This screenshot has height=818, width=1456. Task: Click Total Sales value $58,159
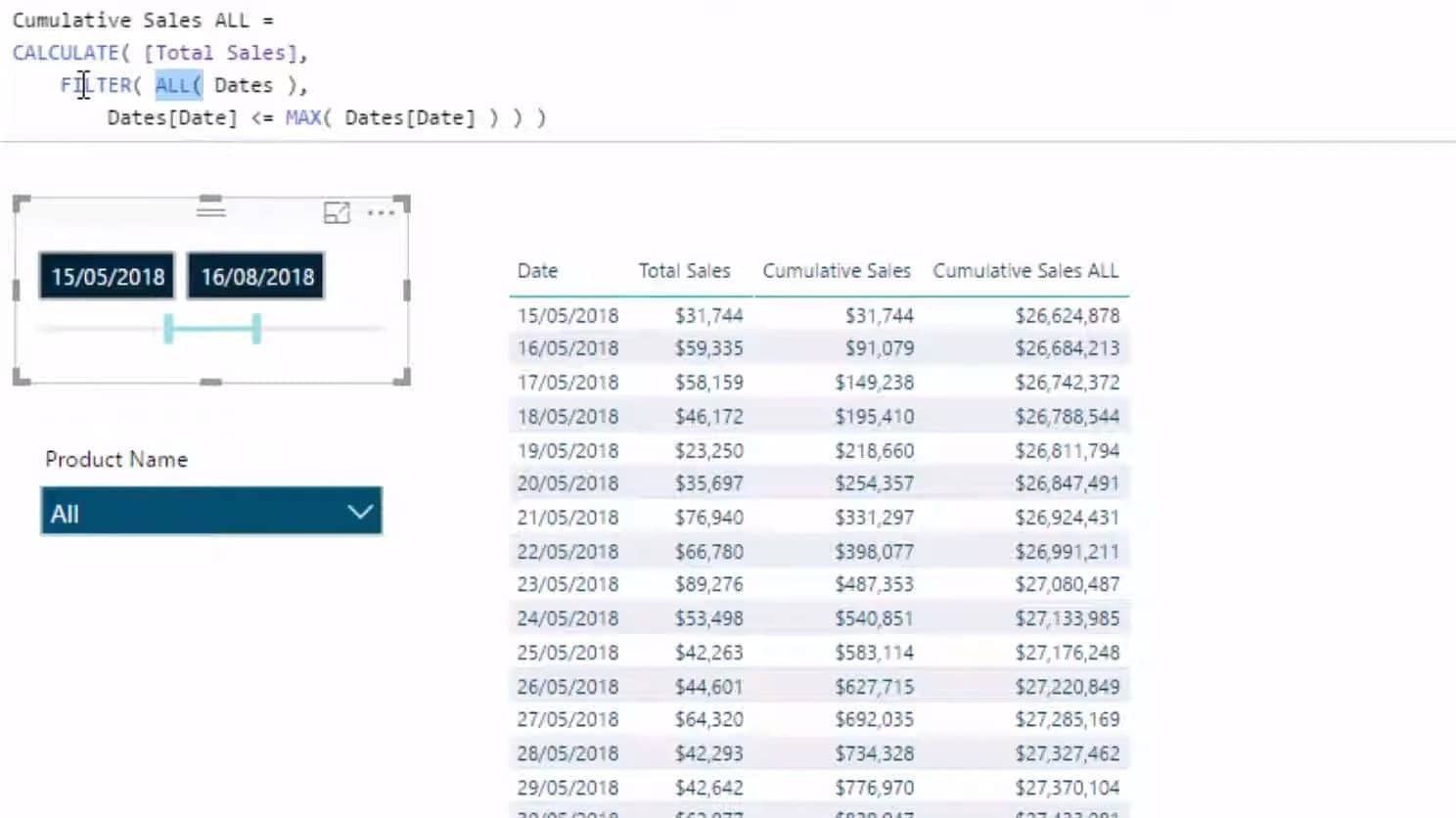coord(708,383)
